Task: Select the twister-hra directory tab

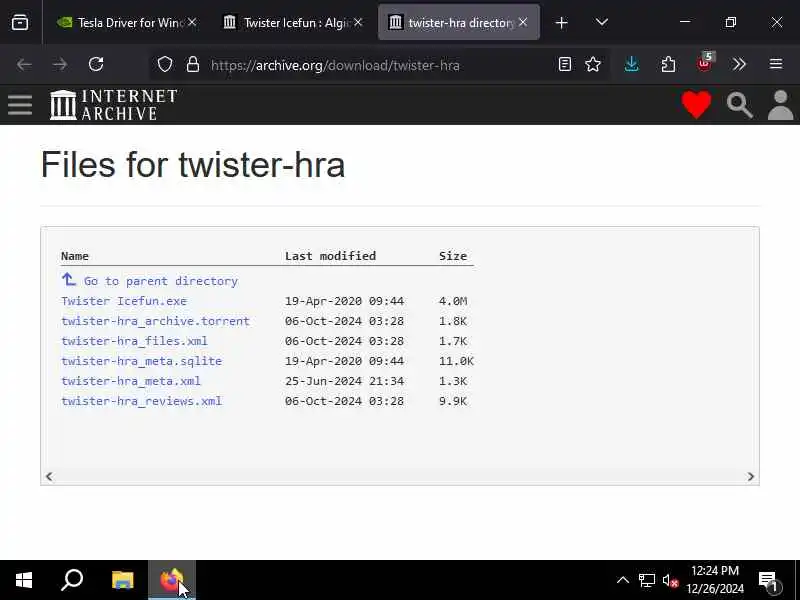Action: coord(459,22)
